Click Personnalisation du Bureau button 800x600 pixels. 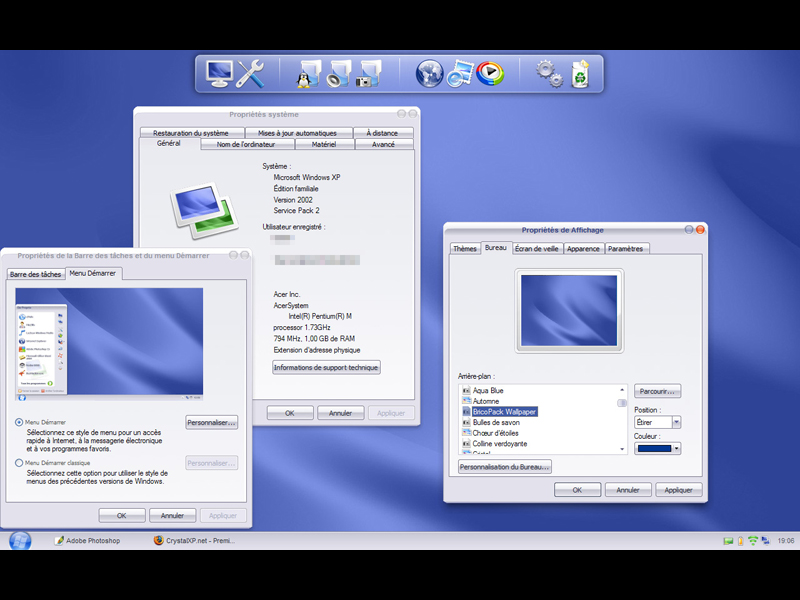505,467
